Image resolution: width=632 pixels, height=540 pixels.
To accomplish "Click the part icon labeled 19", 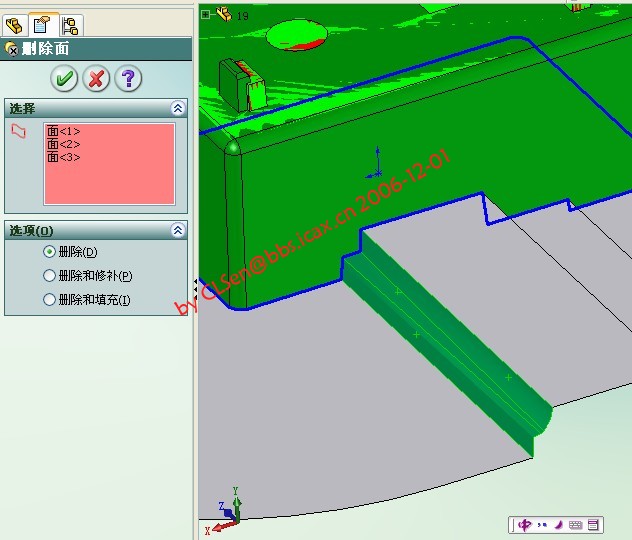I will pyautogui.click(x=225, y=14).
